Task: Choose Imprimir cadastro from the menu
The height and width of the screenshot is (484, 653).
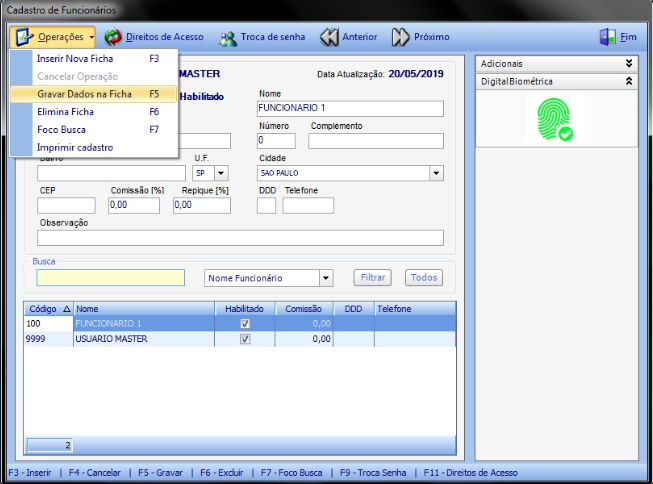Action: click(x=94, y=147)
